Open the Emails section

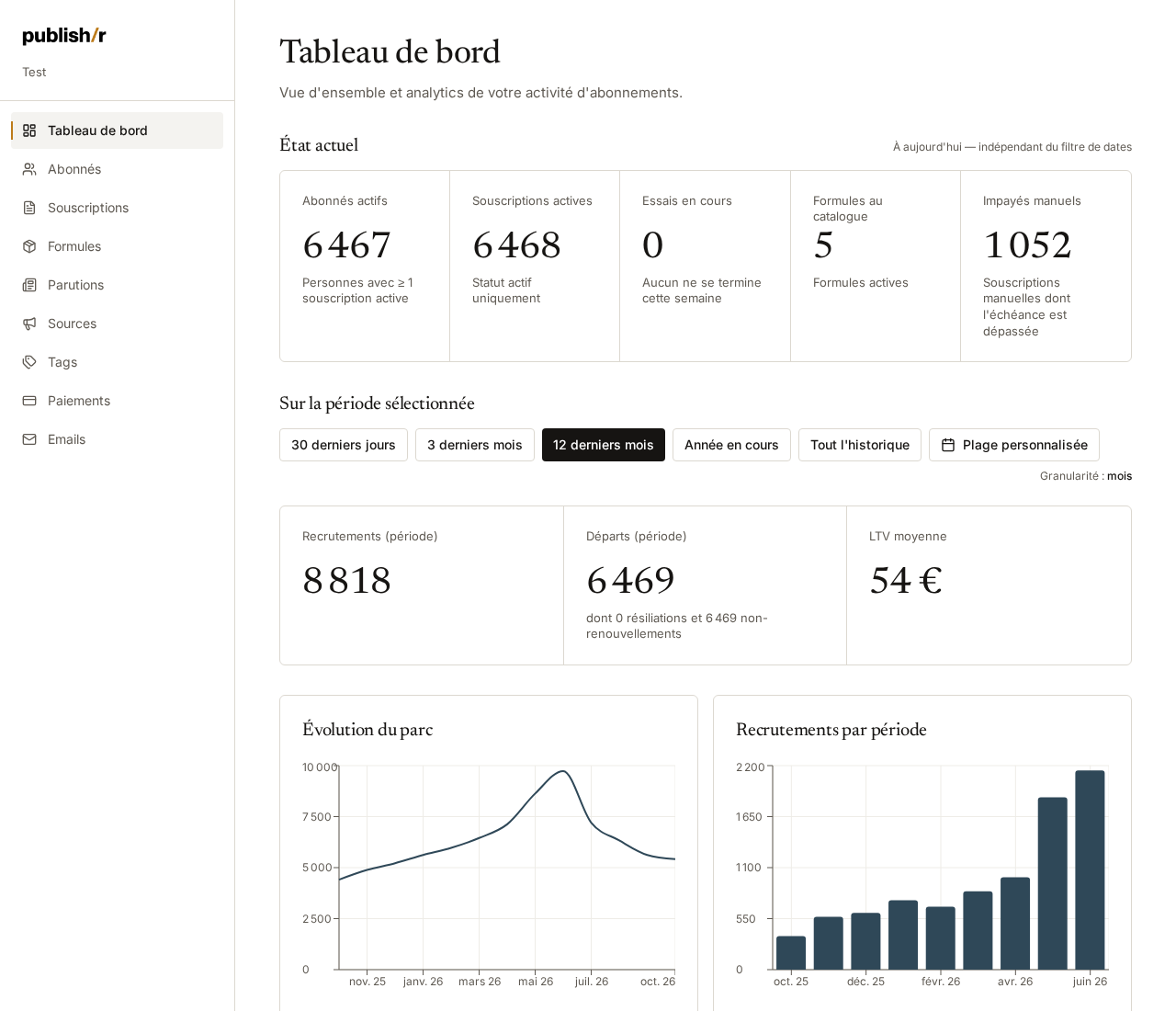coord(117,439)
